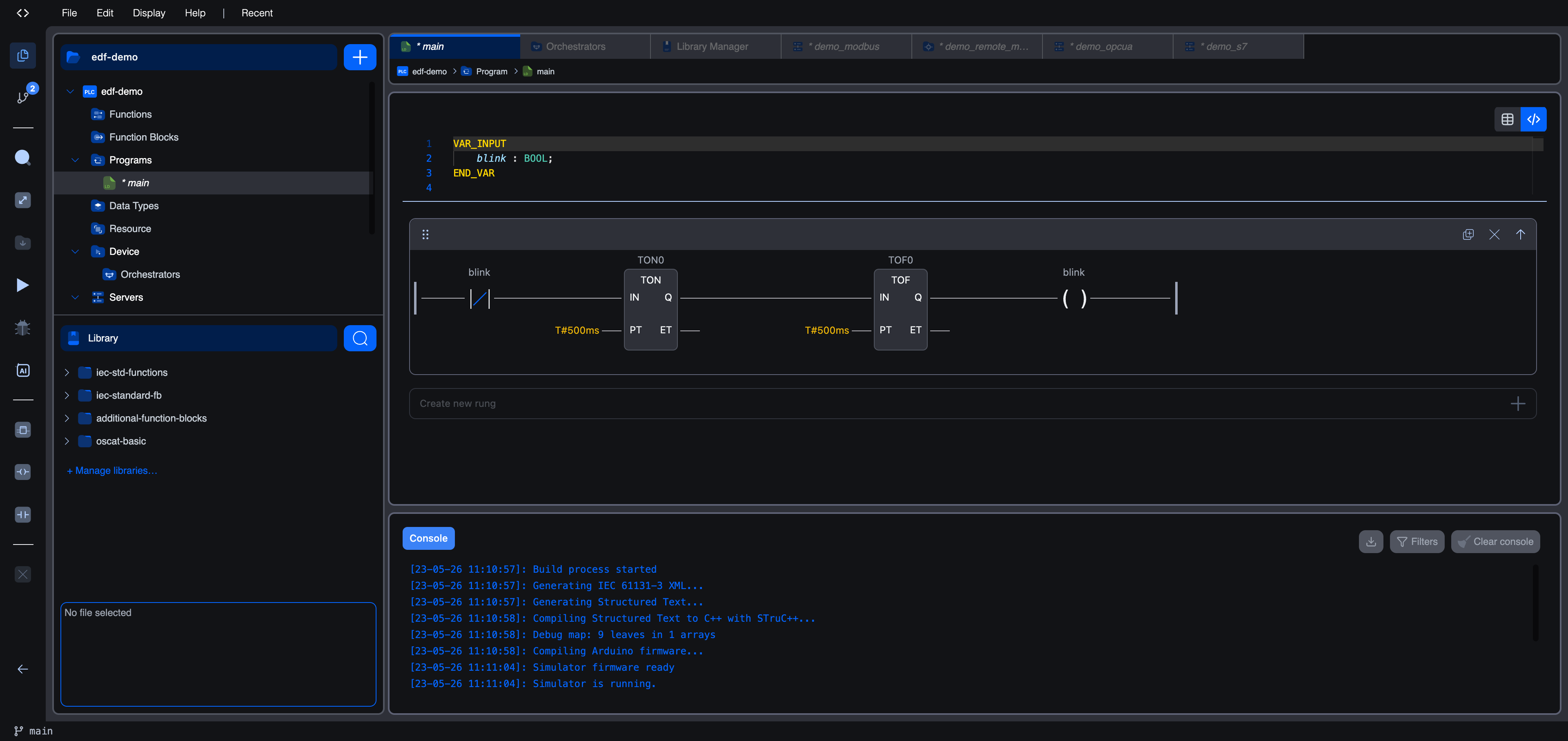The width and height of the screenshot is (1568, 741).
Task: Open the Display menu
Action: point(149,13)
